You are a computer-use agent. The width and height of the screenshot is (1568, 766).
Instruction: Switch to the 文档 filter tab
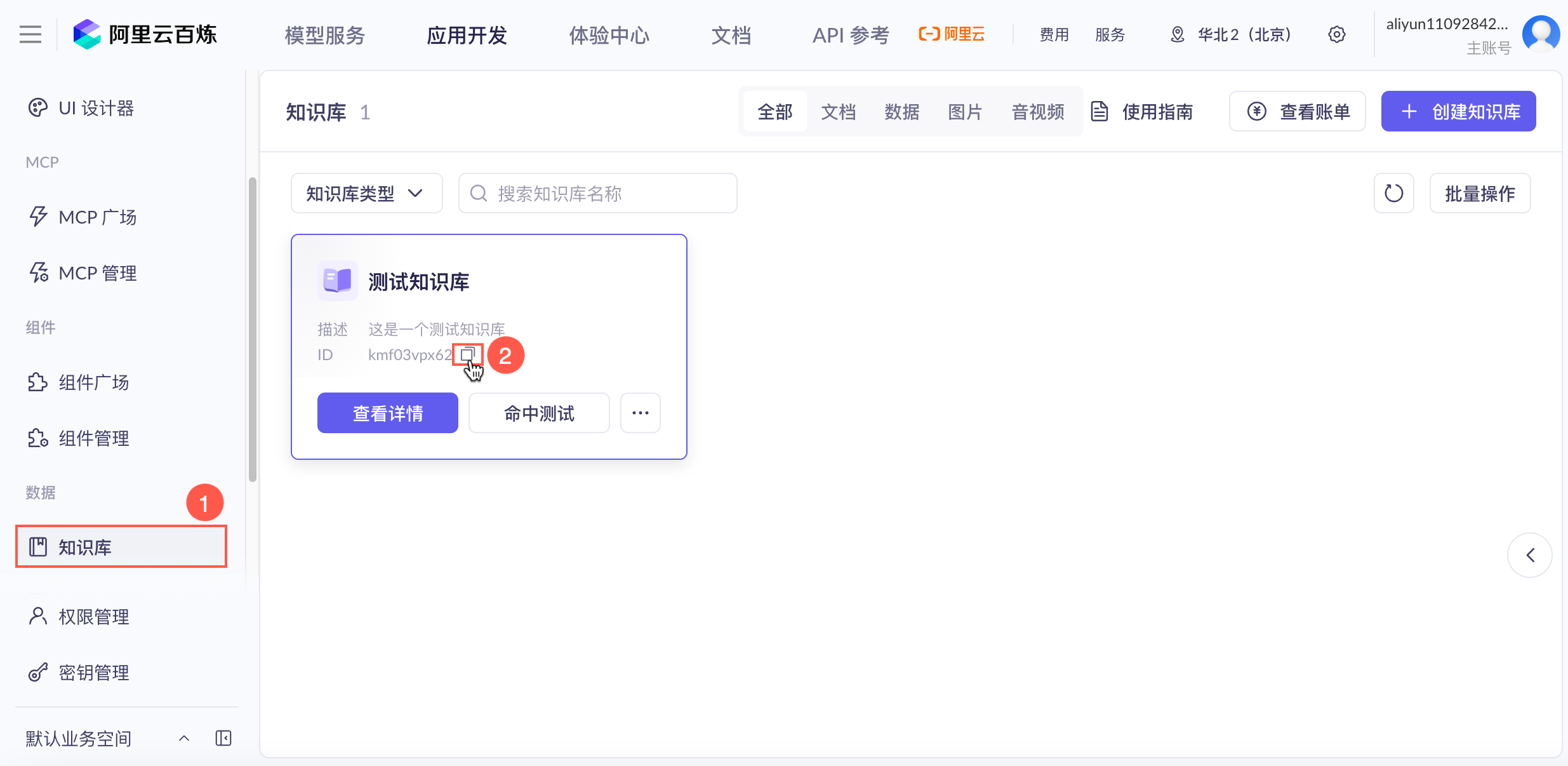[838, 112]
